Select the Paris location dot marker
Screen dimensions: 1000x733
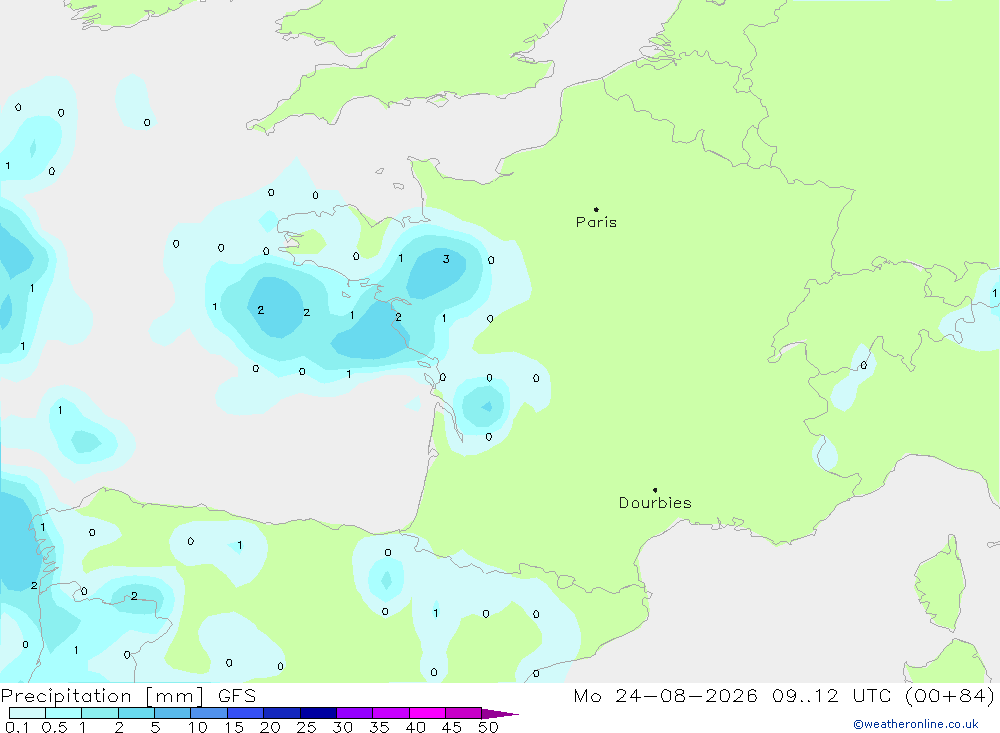point(596,209)
